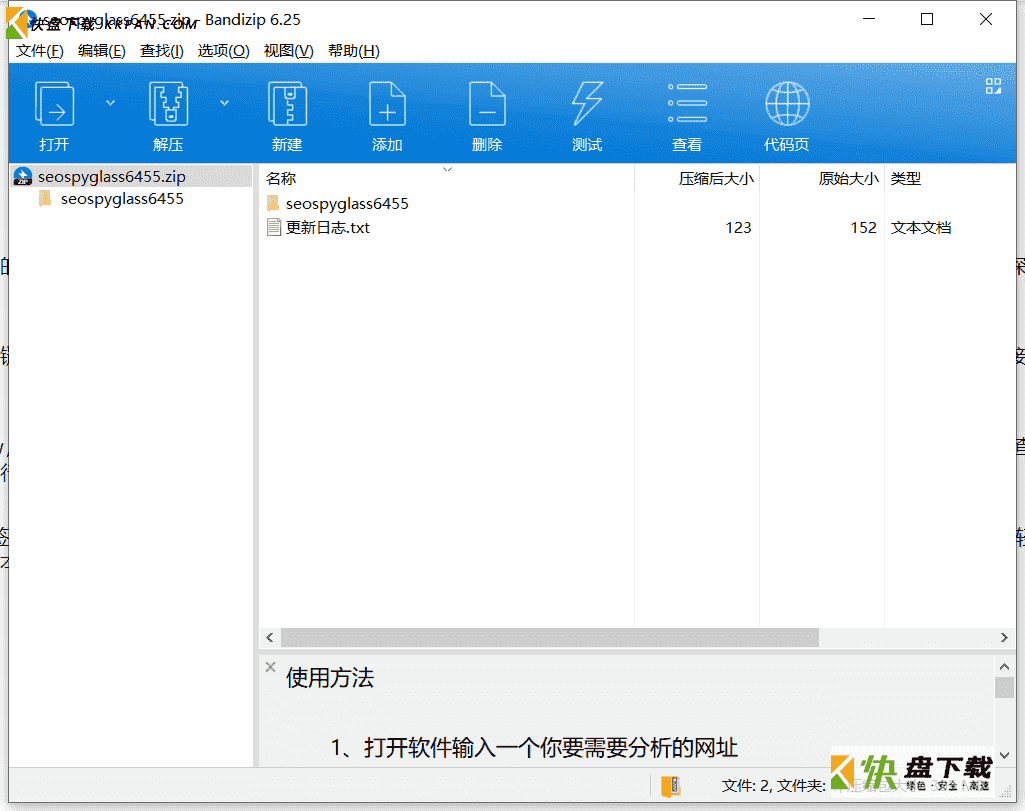Click the horizontal scrollbar thumb in the file list
The width and height of the screenshot is (1025, 811).
point(550,637)
